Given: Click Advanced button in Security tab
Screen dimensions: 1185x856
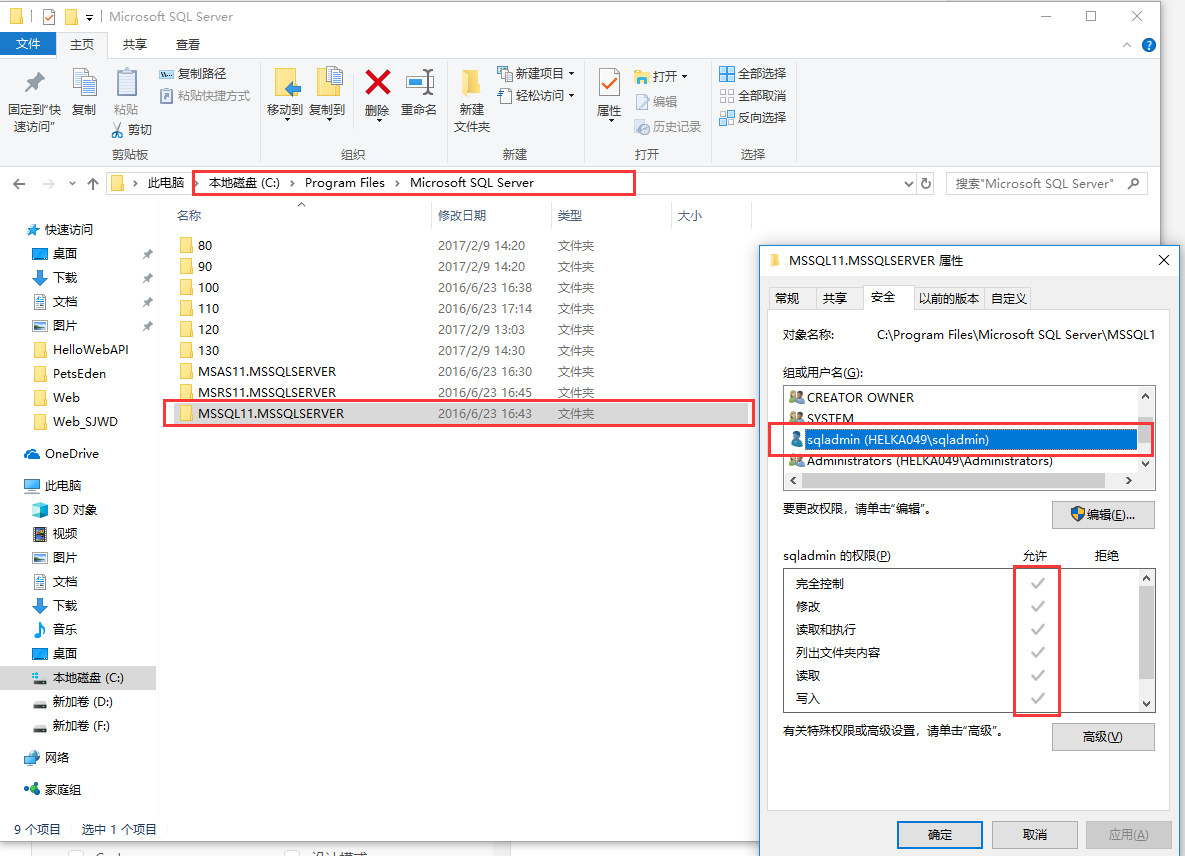Looking at the screenshot, I should (1103, 737).
